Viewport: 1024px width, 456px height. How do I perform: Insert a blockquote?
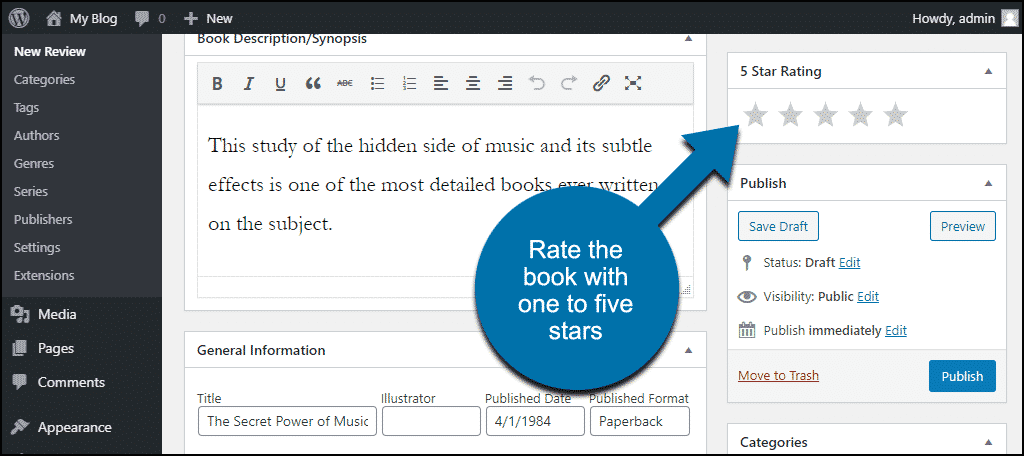pyautogui.click(x=313, y=83)
